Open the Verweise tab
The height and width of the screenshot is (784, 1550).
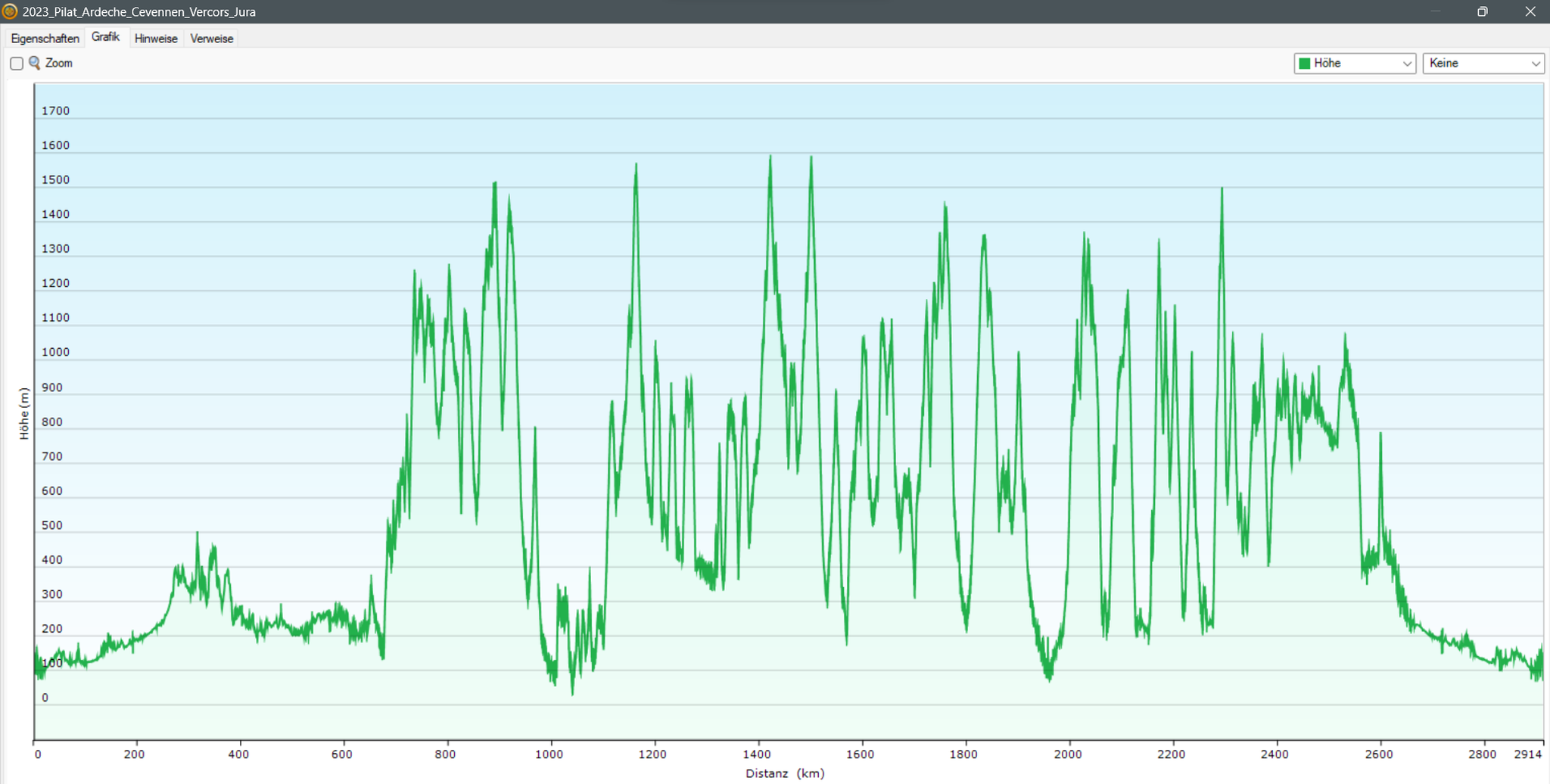point(210,38)
